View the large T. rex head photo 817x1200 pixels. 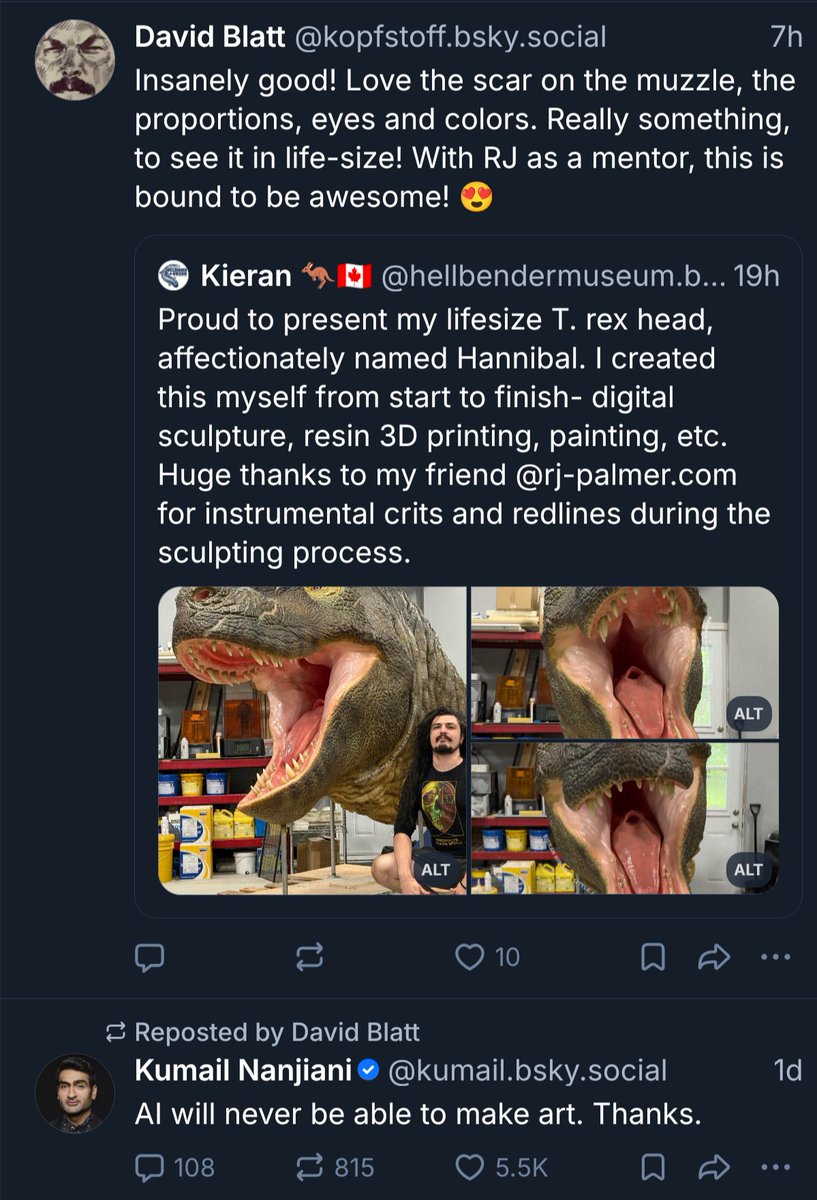(312, 740)
